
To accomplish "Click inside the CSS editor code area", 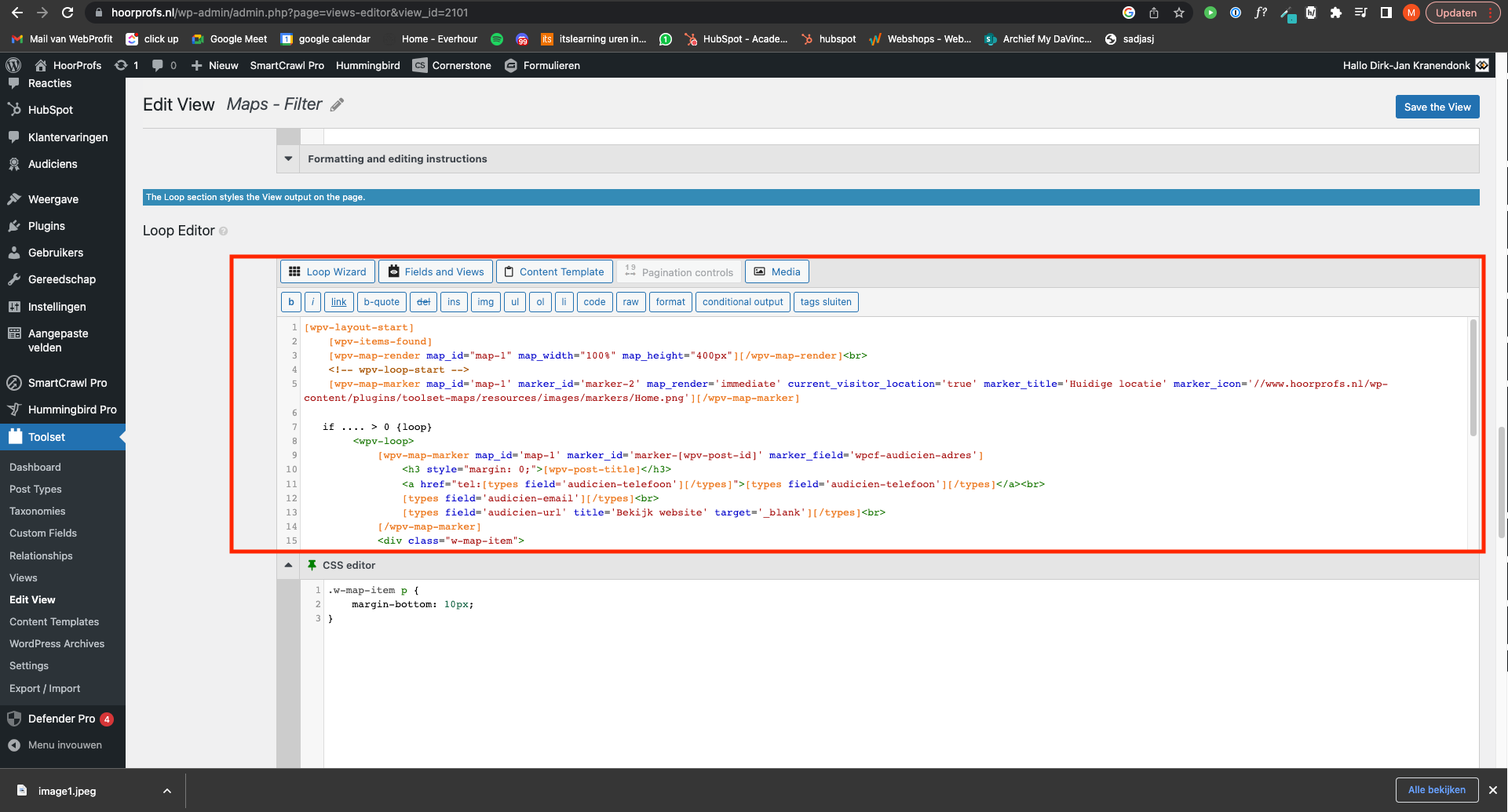I will pos(901,675).
